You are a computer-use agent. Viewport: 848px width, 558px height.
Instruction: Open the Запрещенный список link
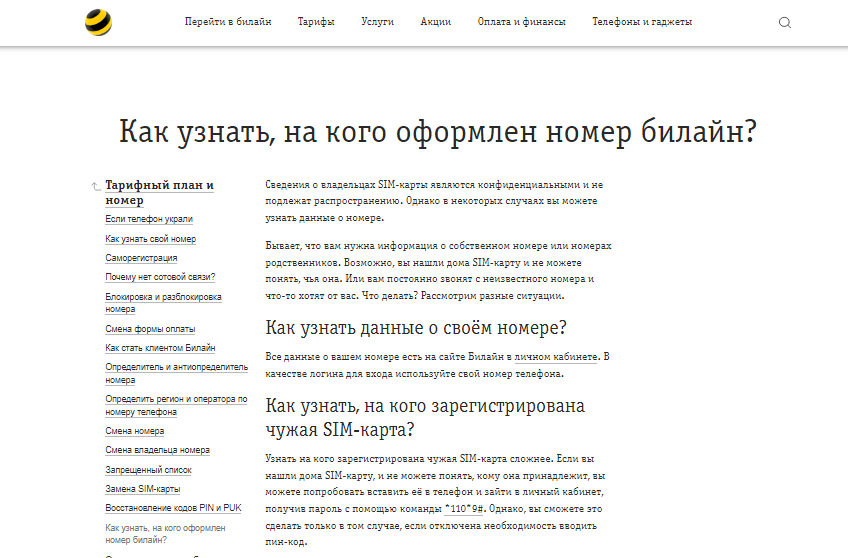pos(148,470)
